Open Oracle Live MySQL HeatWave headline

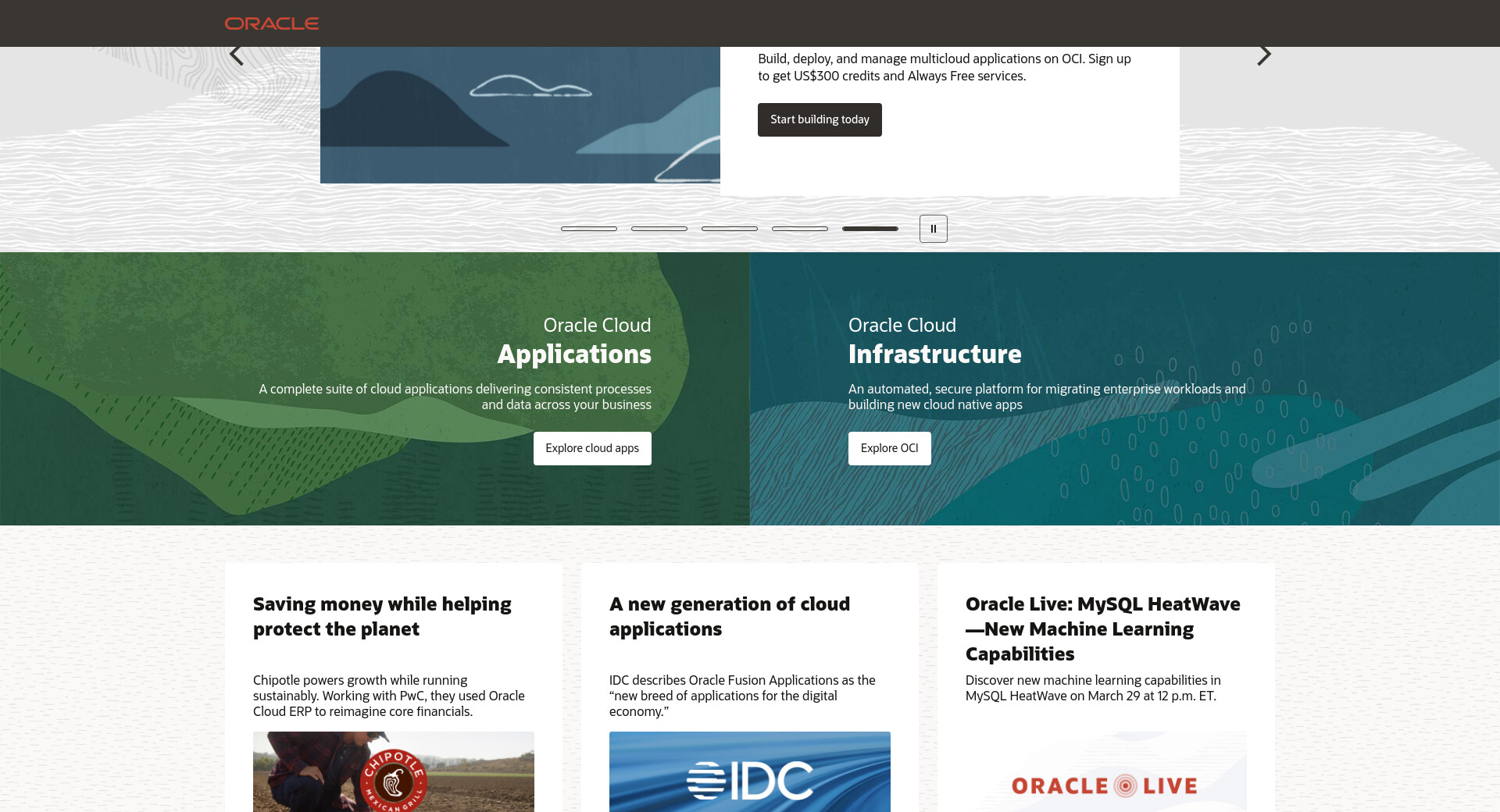(1102, 629)
